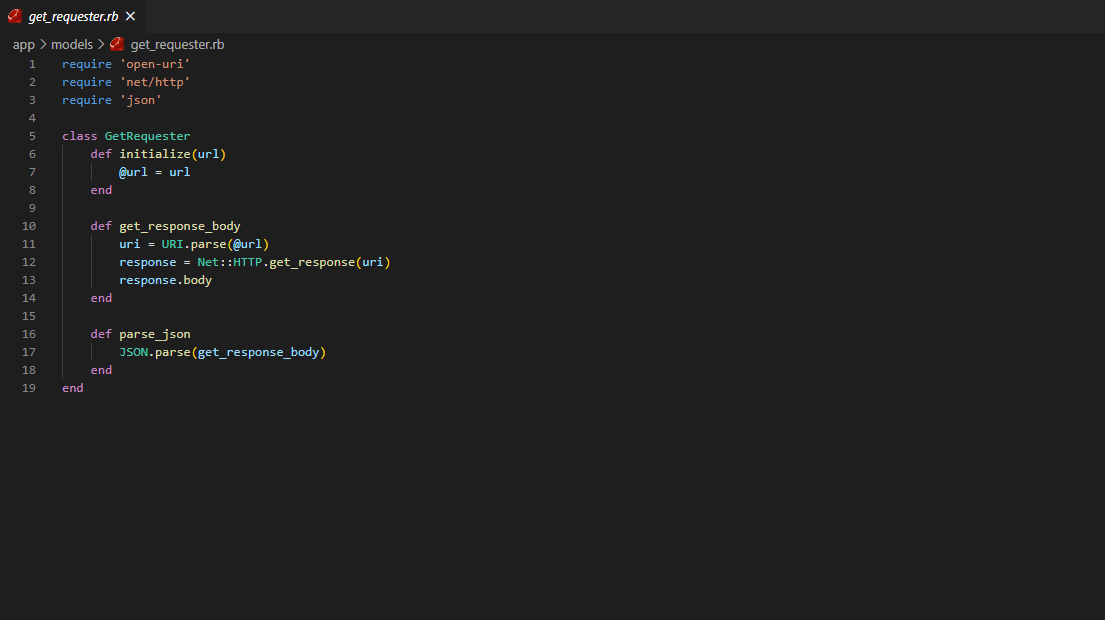Click get_requester.rb in the breadcrumb bar
1105x620 pixels.
click(x=177, y=44)
